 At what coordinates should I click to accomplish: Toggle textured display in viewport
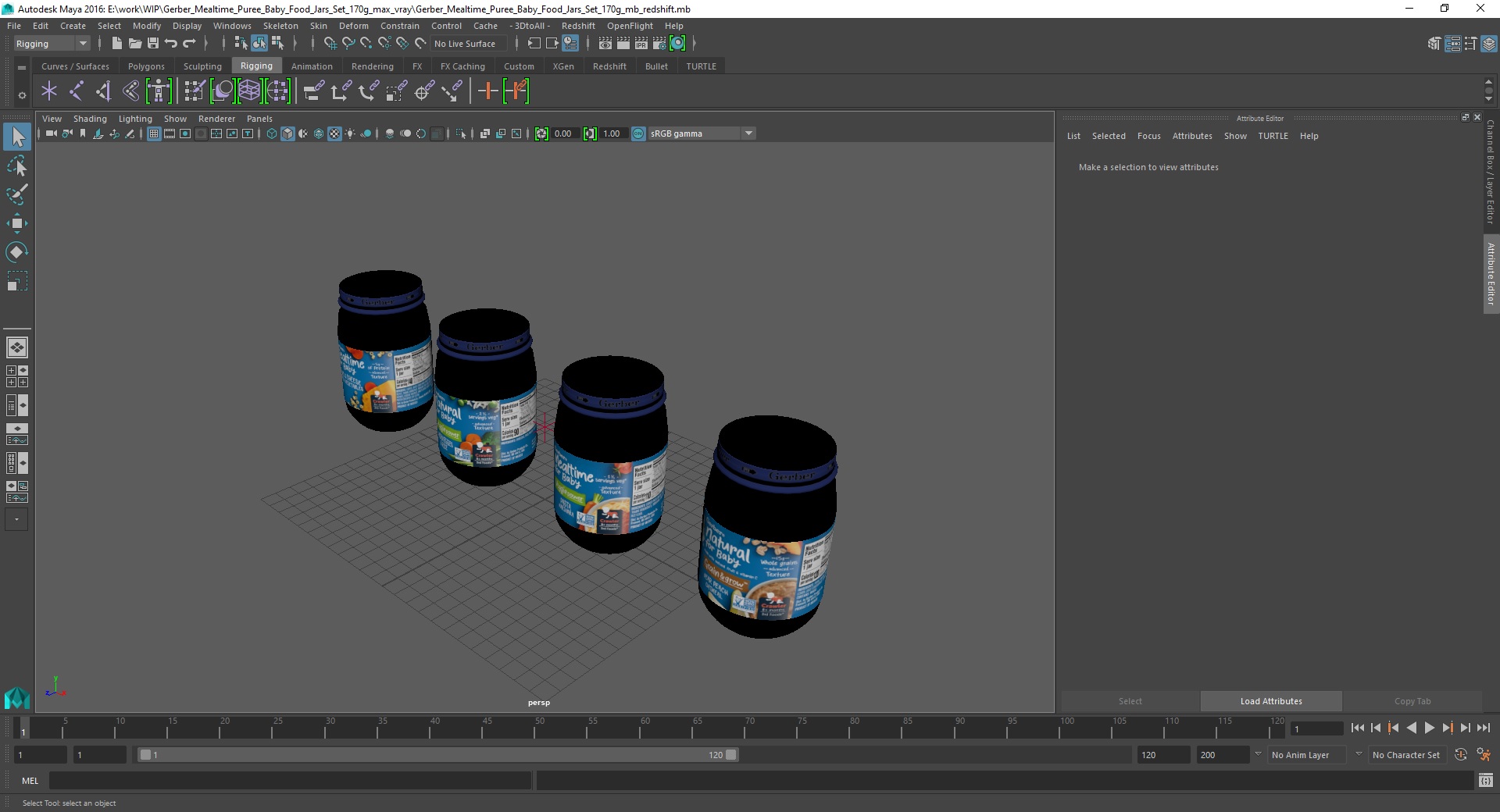334,134
